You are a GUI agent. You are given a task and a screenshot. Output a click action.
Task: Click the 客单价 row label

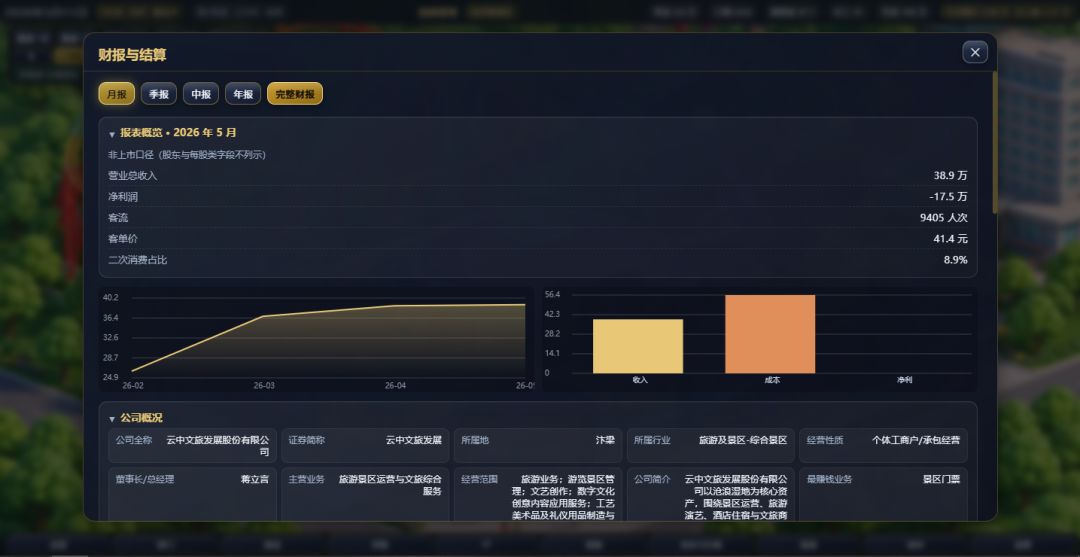[x=123, y=239]
